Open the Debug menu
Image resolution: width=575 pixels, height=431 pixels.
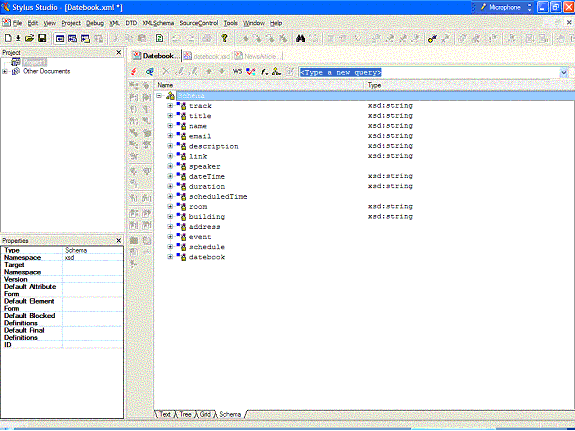95,23
